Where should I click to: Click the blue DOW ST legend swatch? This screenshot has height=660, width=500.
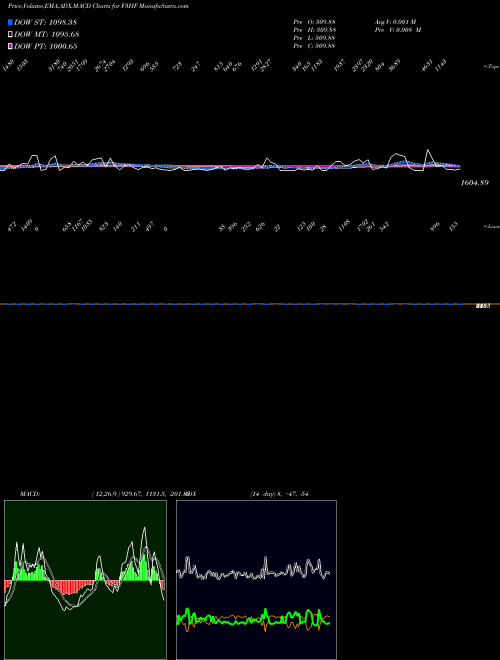tap(10, 22)
